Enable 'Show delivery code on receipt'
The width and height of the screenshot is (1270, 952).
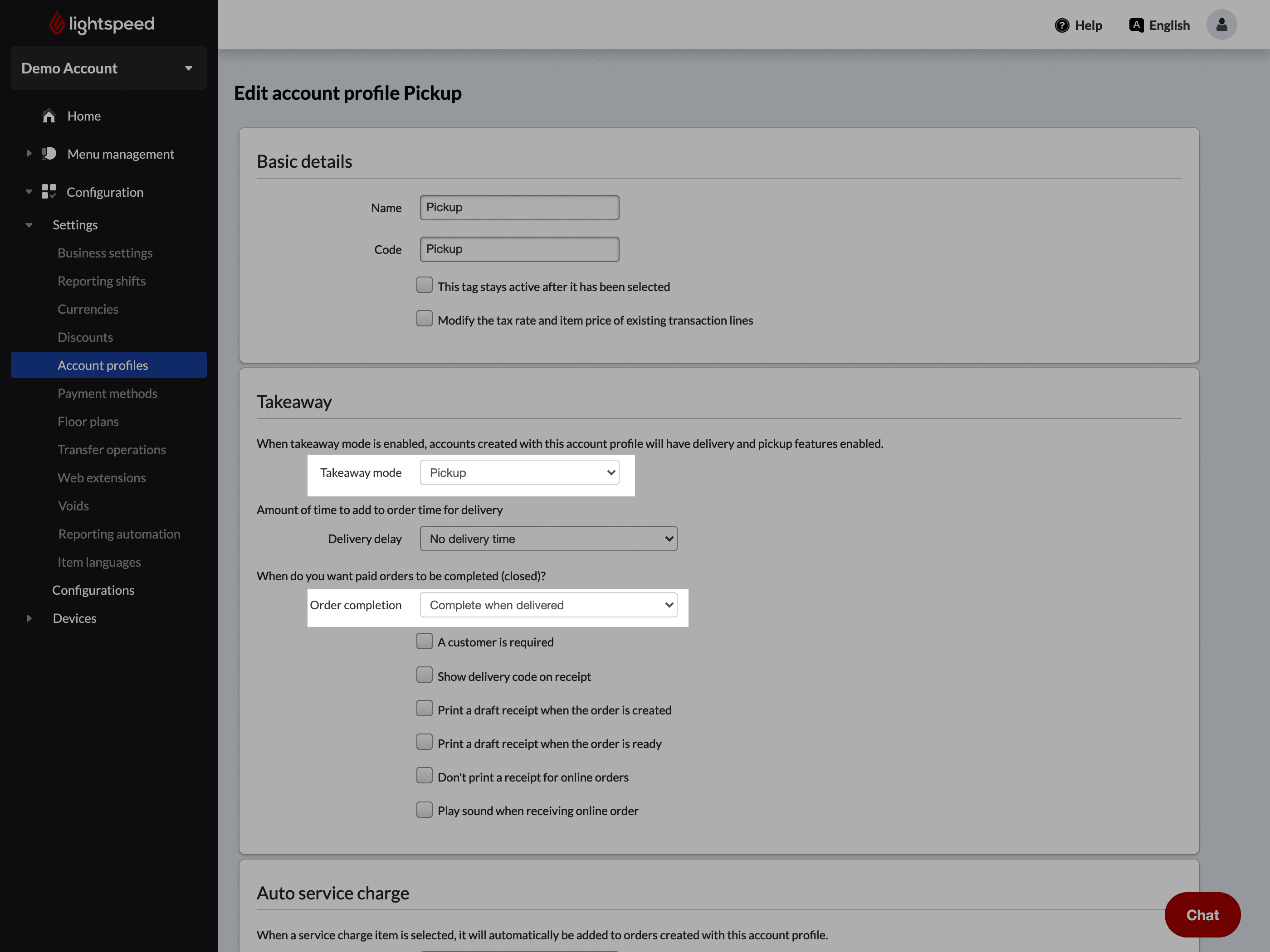(x=424, y=675)
